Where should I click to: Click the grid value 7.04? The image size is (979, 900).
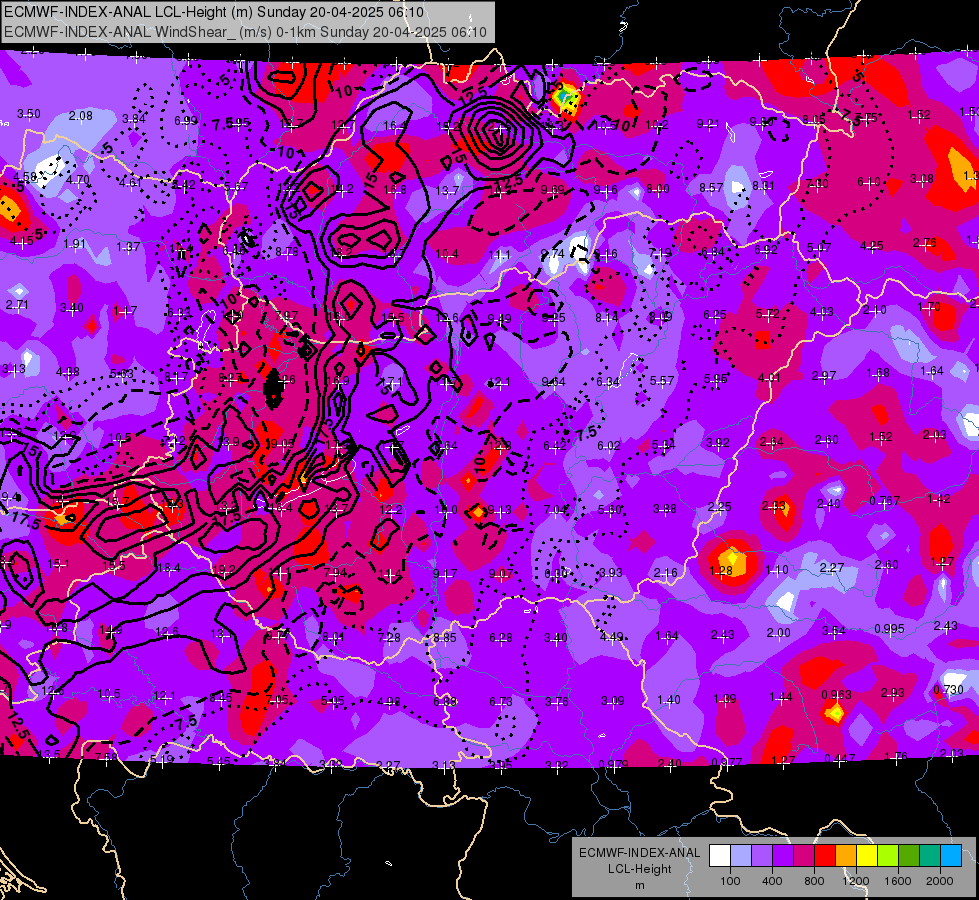tap(556, 510)
